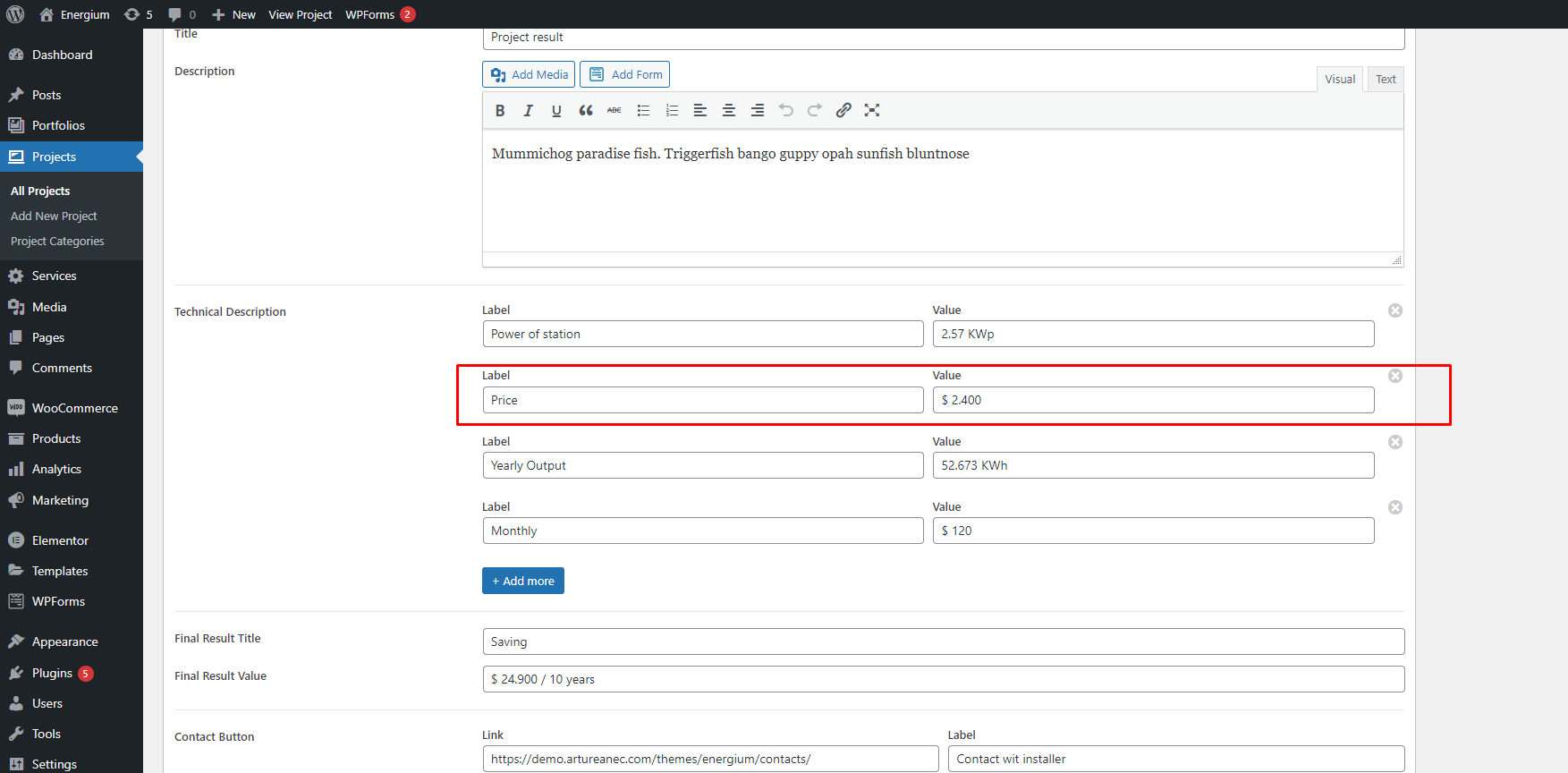Click the Title field containing Project result
Image resolution: width=1568 pixels, height=773 pixels.
pos(944,38)
